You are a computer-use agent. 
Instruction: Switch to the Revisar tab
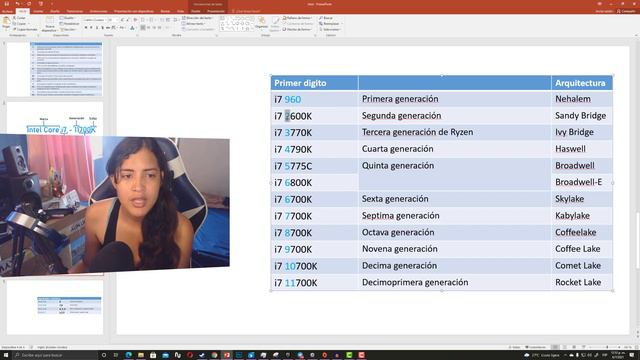coord(165,11)
